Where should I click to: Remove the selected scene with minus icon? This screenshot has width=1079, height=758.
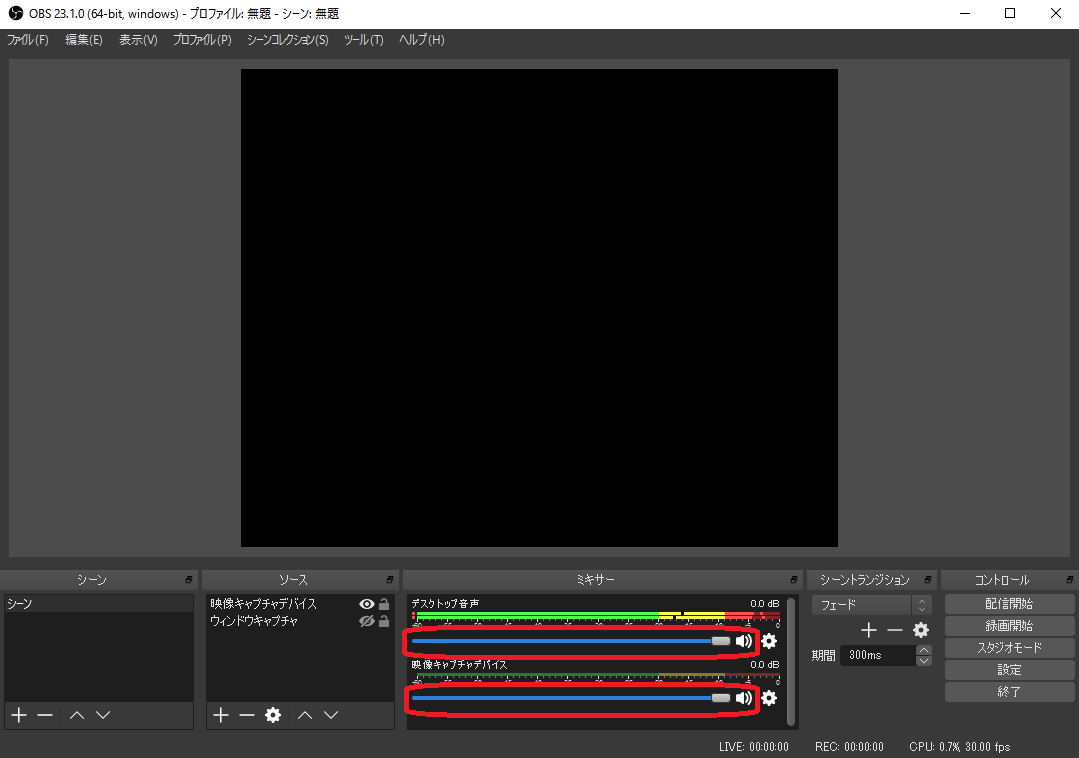[45, 715]
